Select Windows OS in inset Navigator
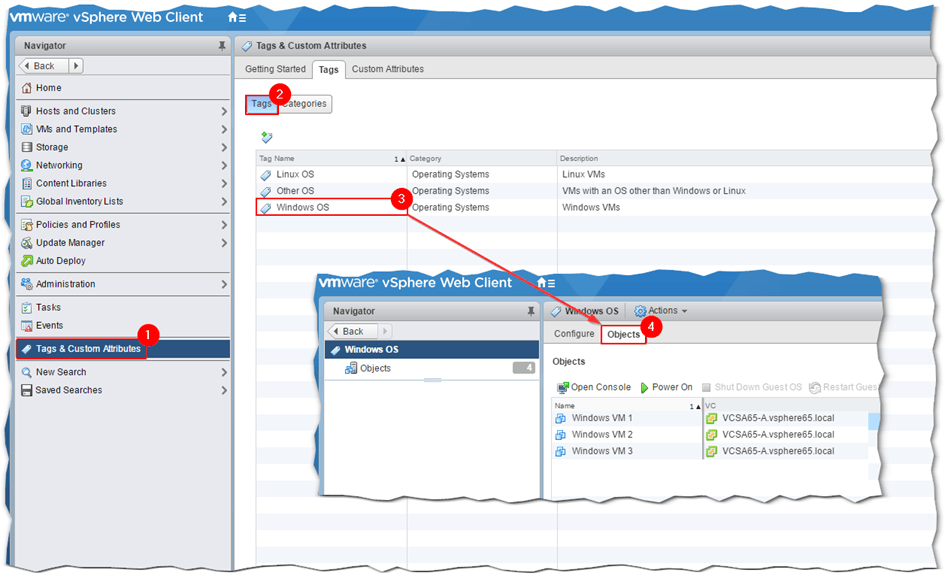The height and width of the screenshot is (579, 945). (432, 349)
